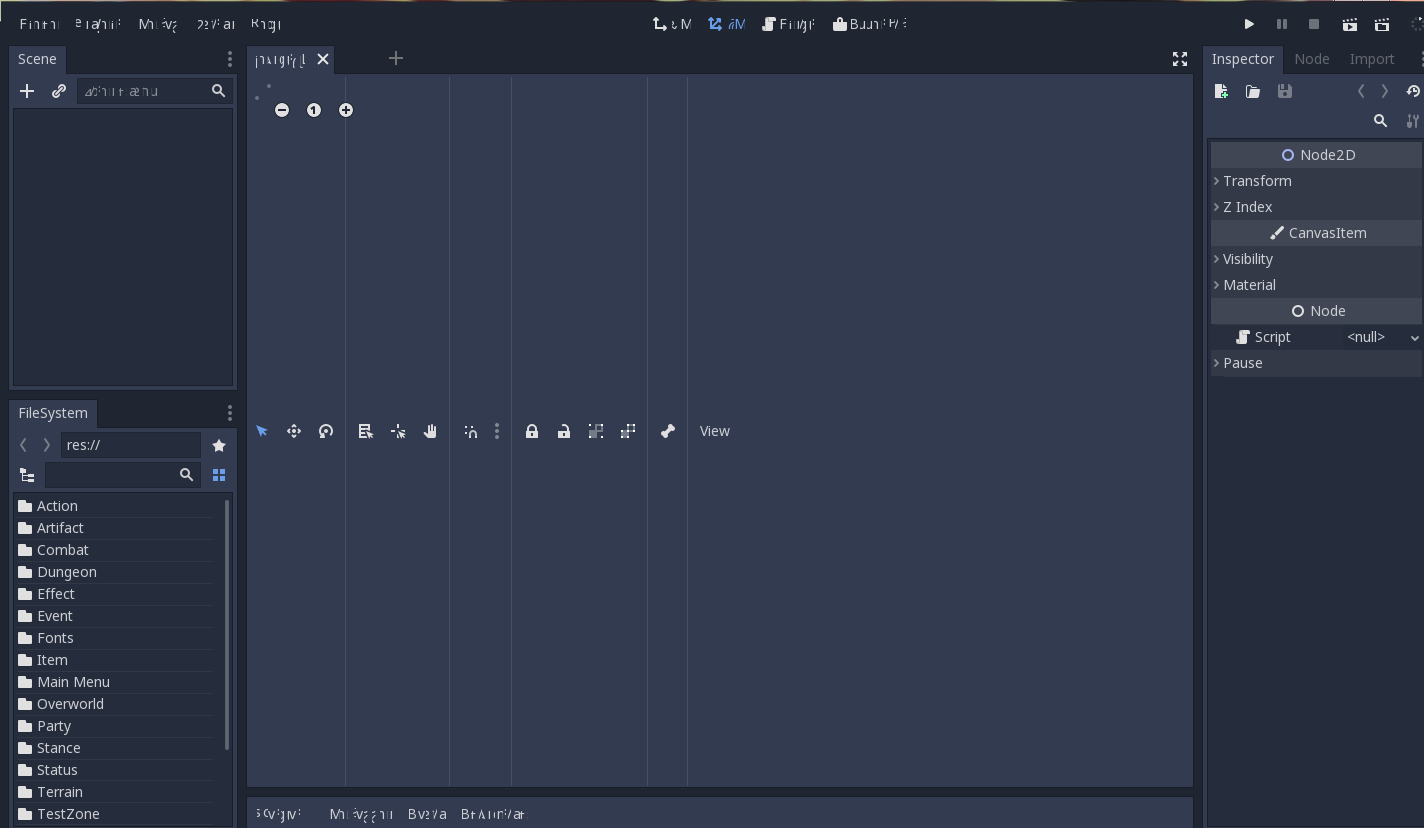Image resolution: width=1424 pixels, height=828 pixels.
Task: Show list of selectable nodes tool
Action: [x=366, y=431]
